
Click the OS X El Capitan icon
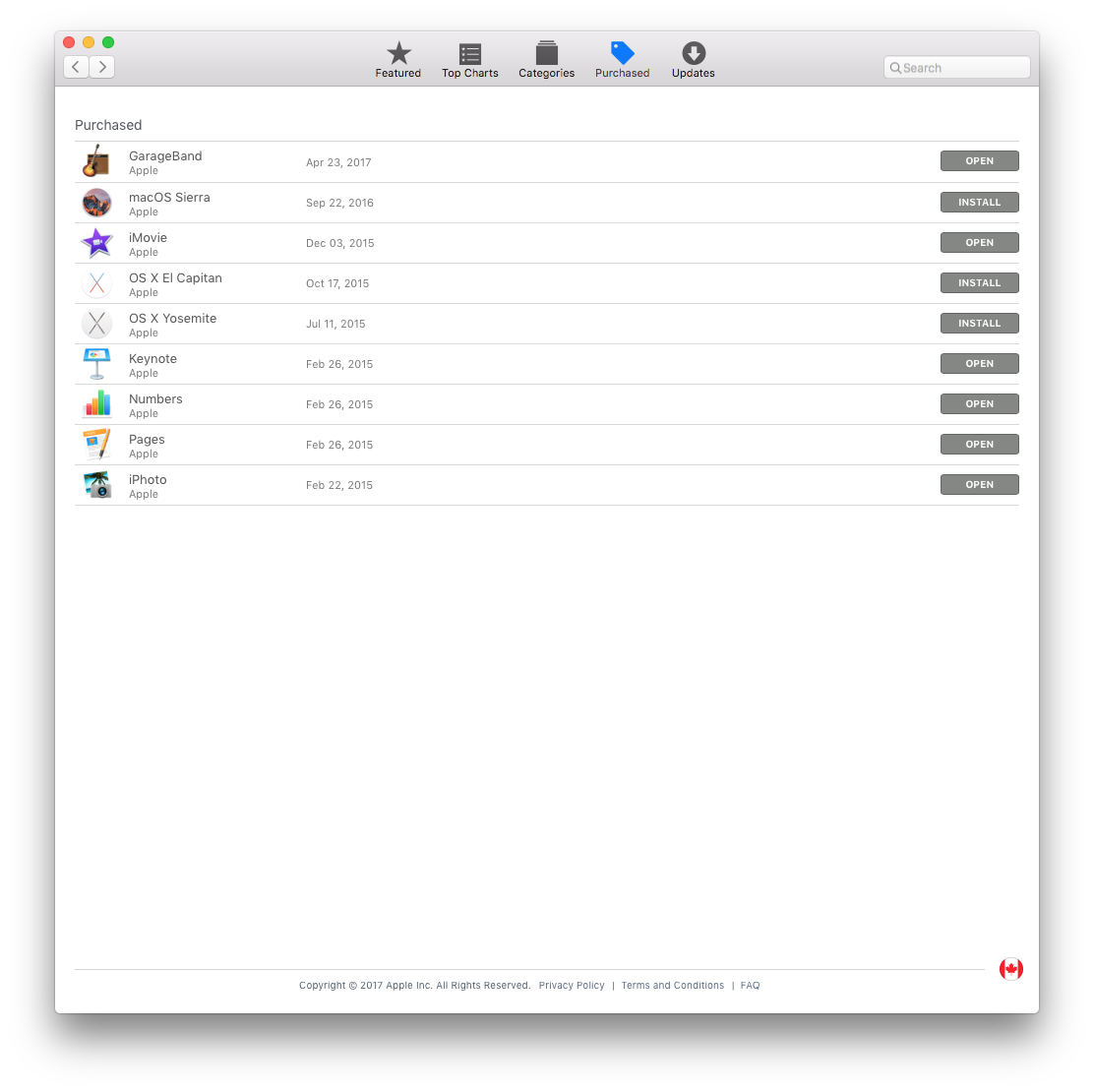click(97, 283)
